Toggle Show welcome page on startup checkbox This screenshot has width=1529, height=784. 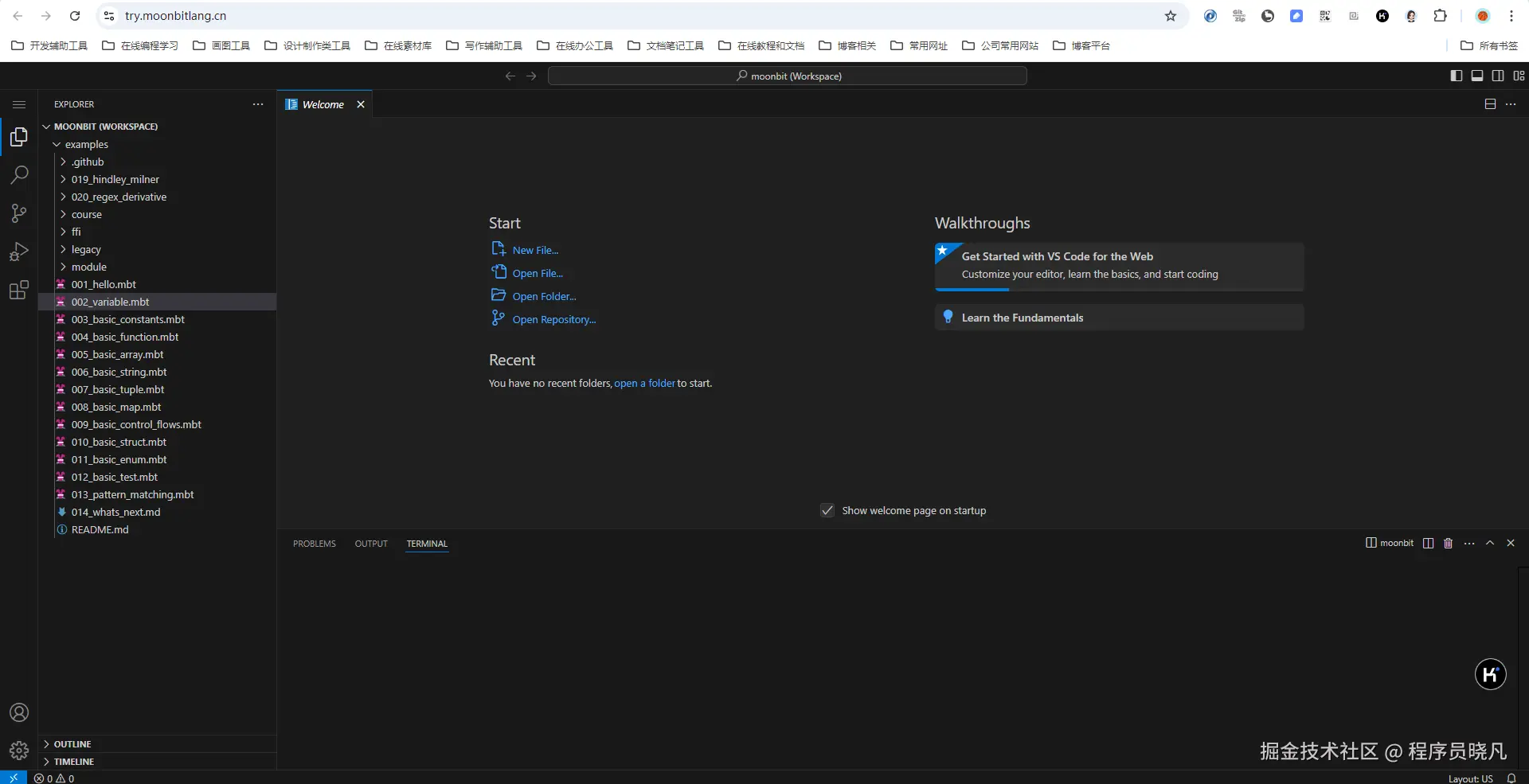(827, 510)
